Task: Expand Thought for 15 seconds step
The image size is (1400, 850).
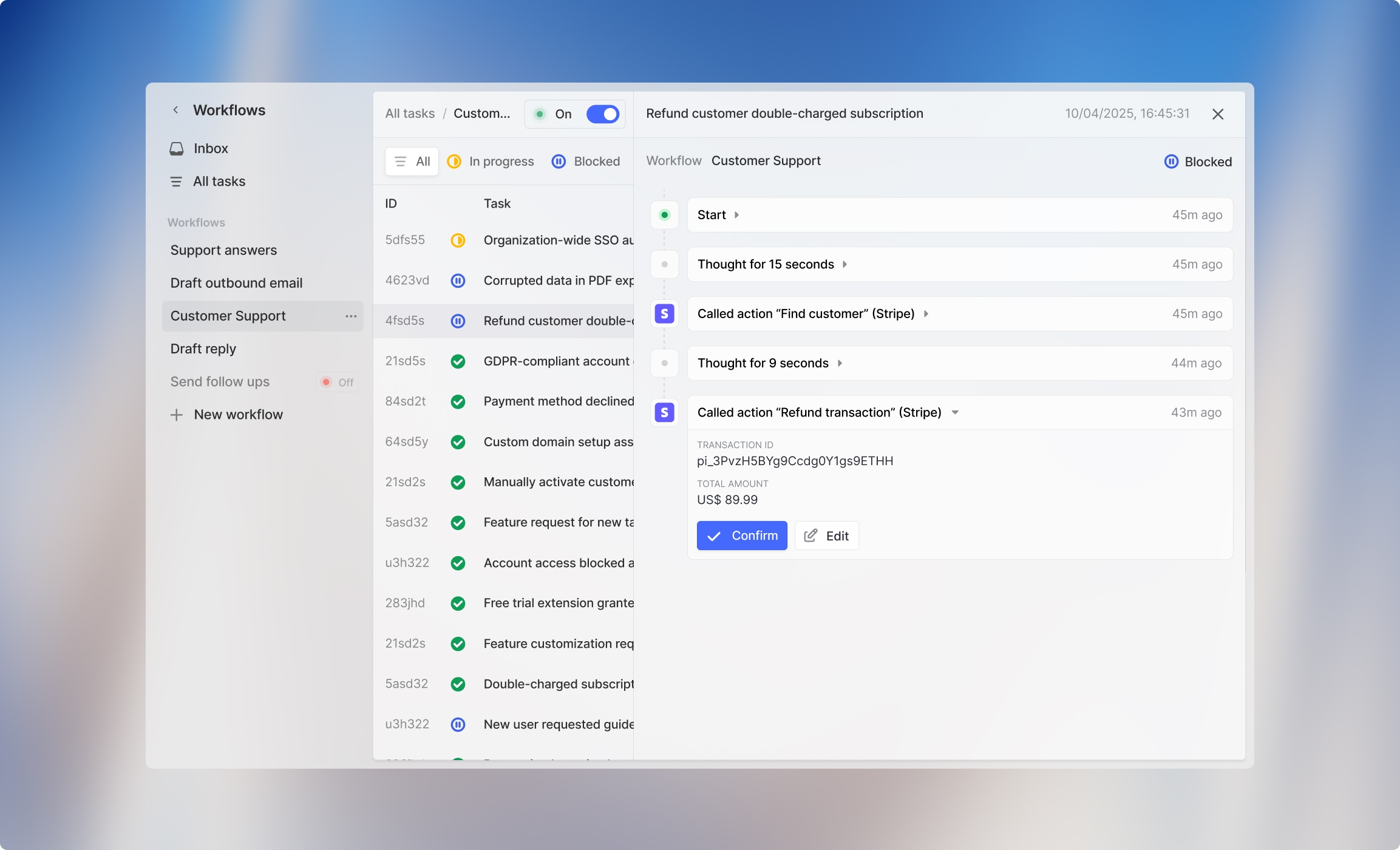Action: click(x=844, y=264)
